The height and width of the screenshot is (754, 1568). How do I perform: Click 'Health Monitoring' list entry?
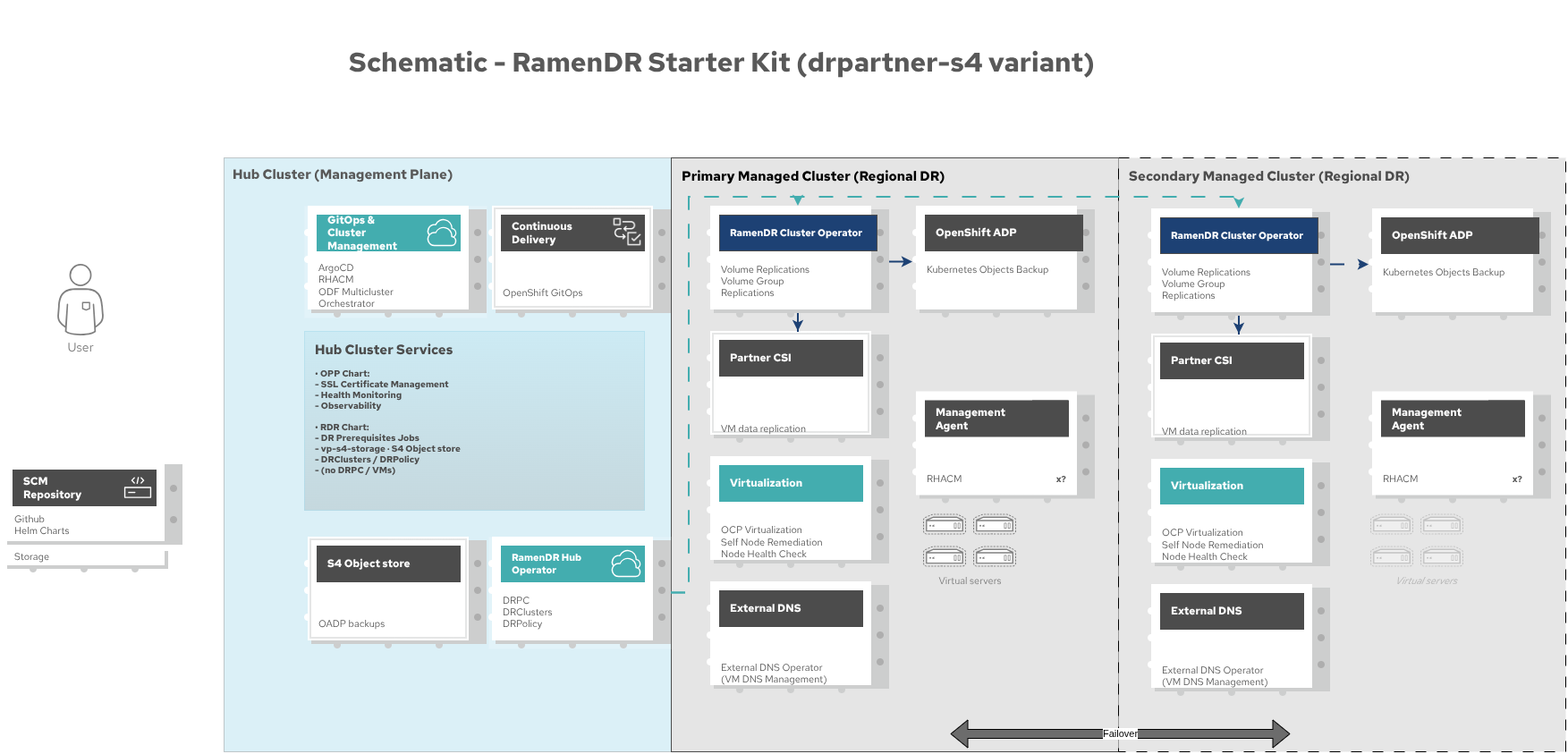(x=359, y=394)
